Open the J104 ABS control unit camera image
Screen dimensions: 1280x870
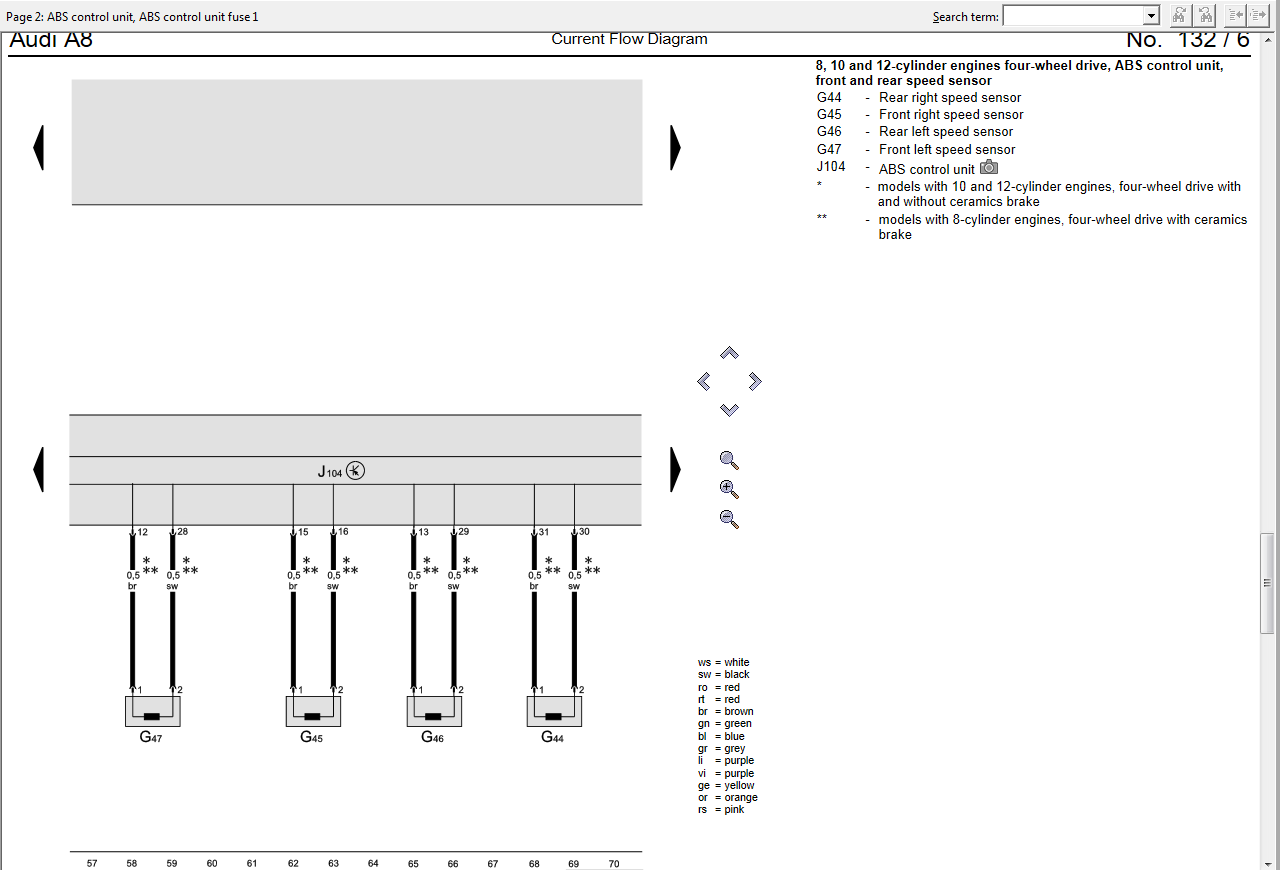989,167
